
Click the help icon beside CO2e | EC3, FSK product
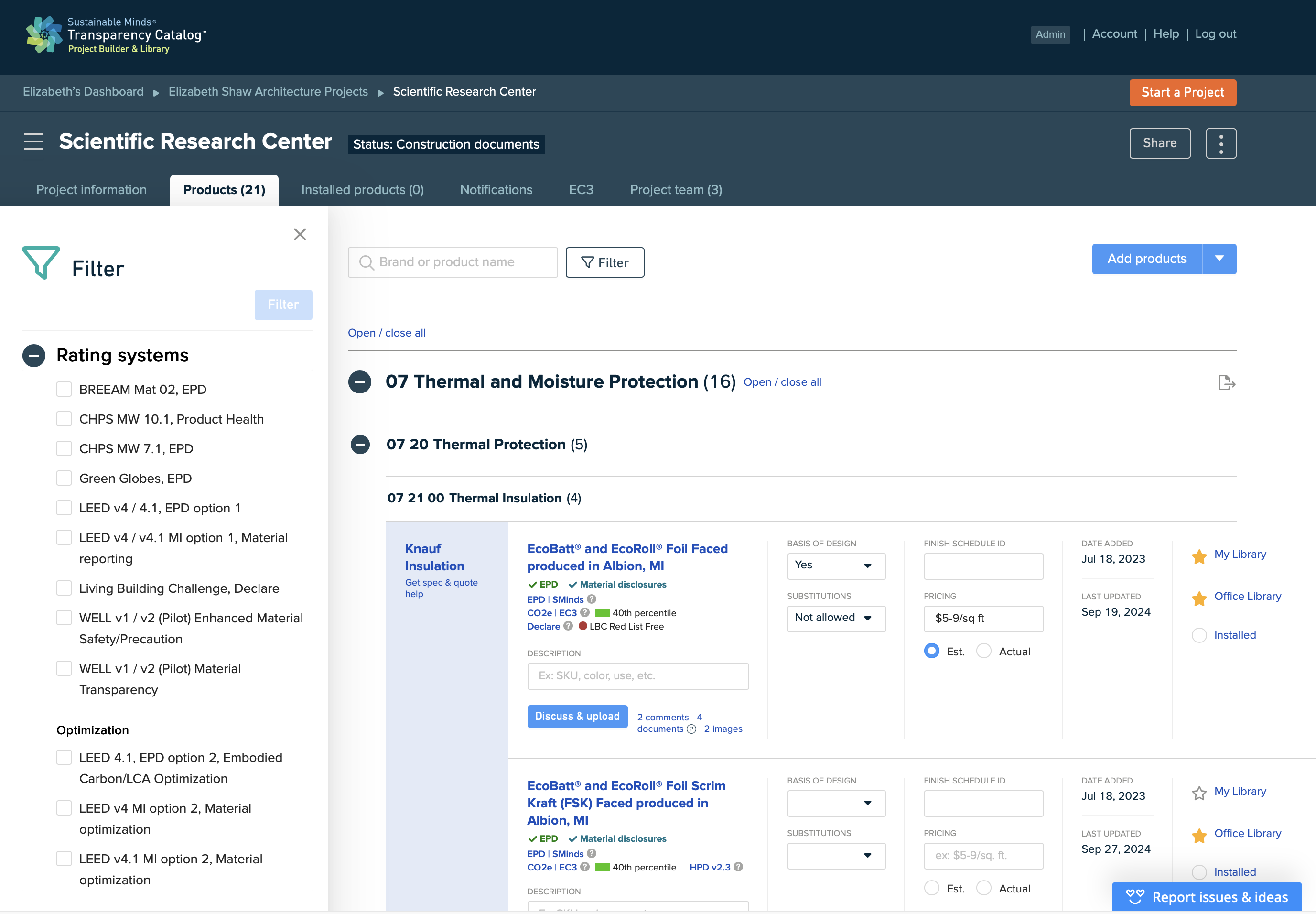point(584,867)
